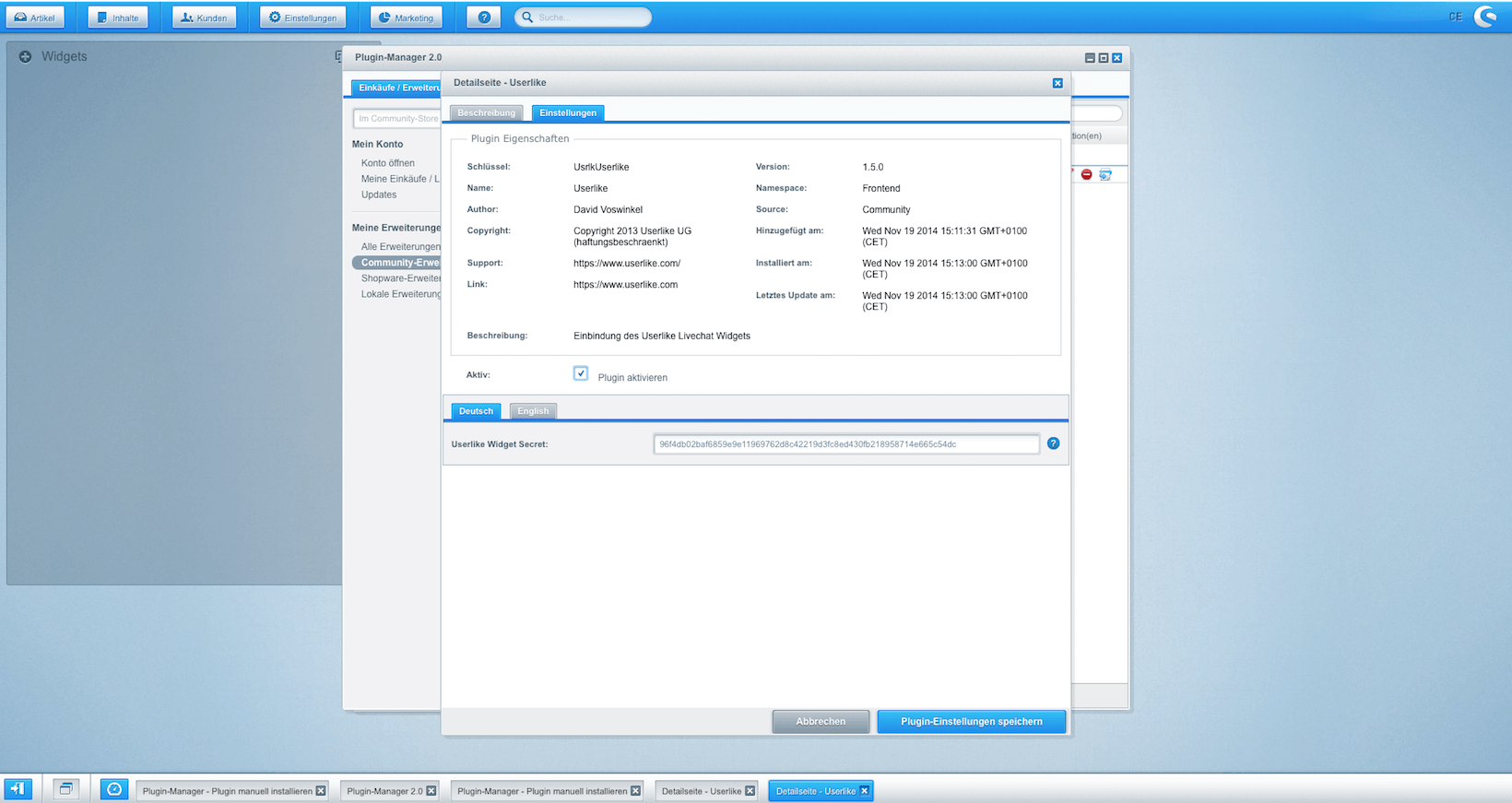Save with Plugin-Einstellungen speichern button
The width and height of the screenshot is (1512, 803).
pos(972,722)
